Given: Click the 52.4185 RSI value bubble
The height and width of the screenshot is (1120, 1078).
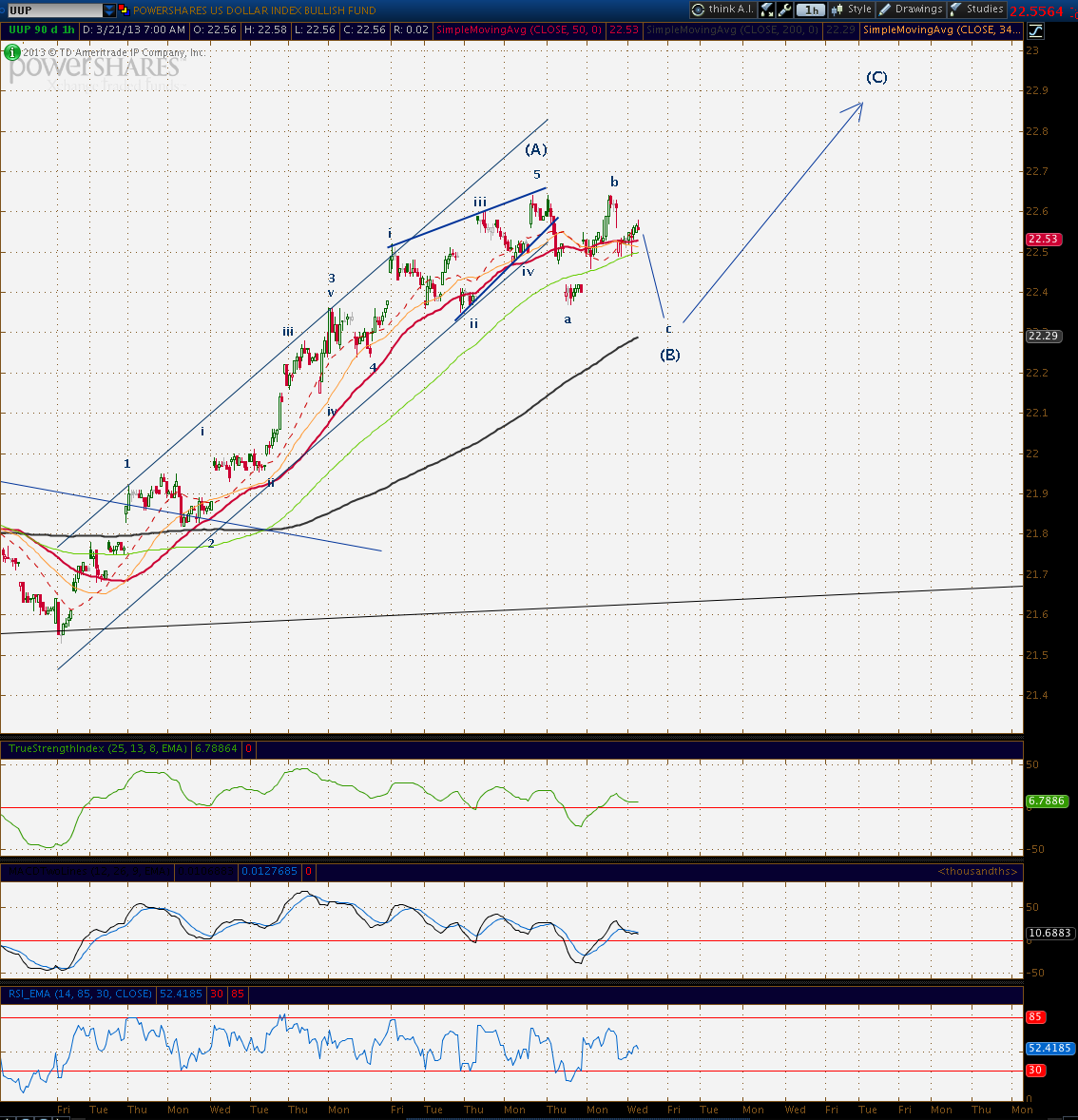Looking at the screenshot, I should coord(1049,1048).
